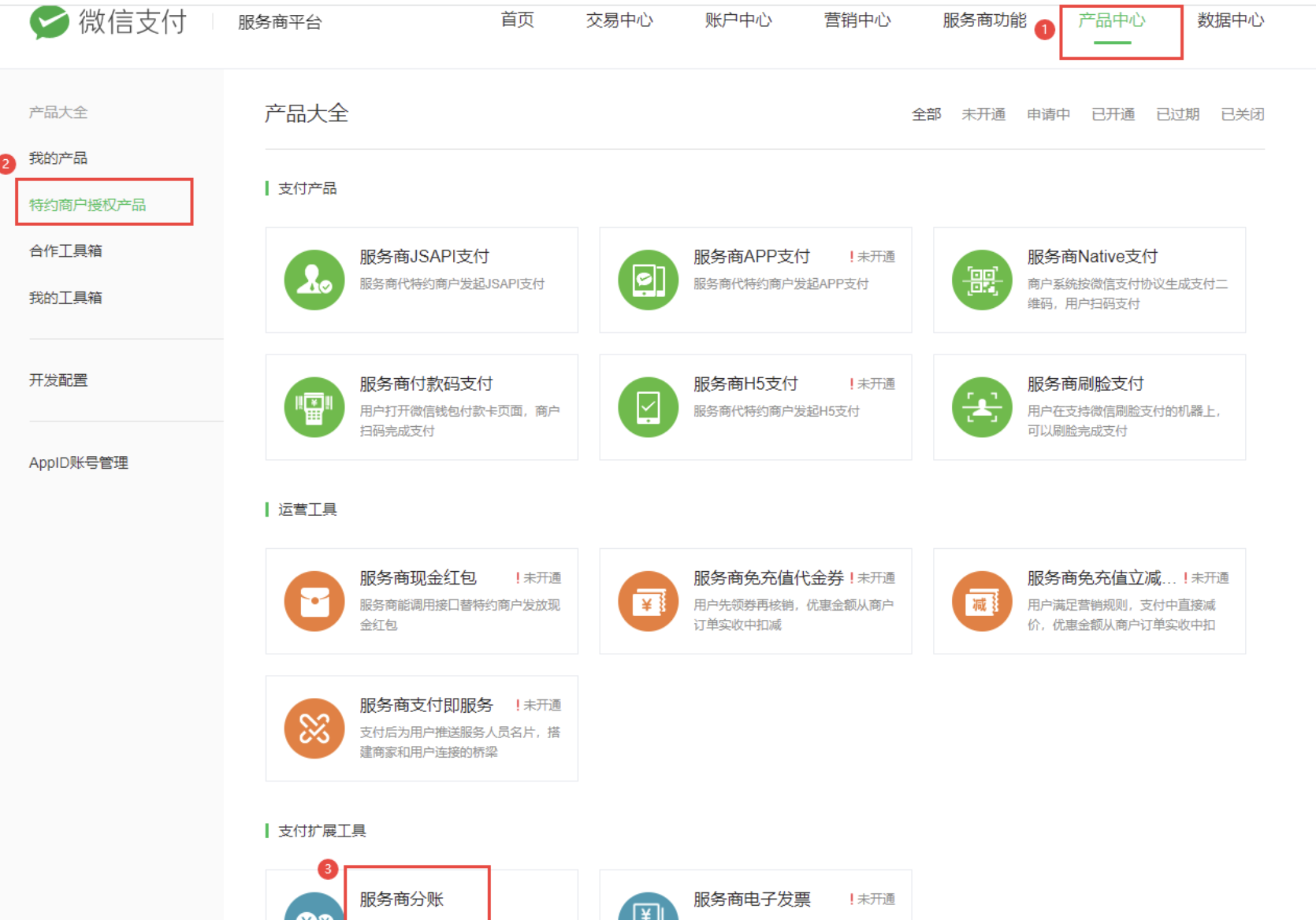Click the 服务商付款码支付 scanner icon
The width and height of the screenshot is (1316, 920).
point(314,407)
